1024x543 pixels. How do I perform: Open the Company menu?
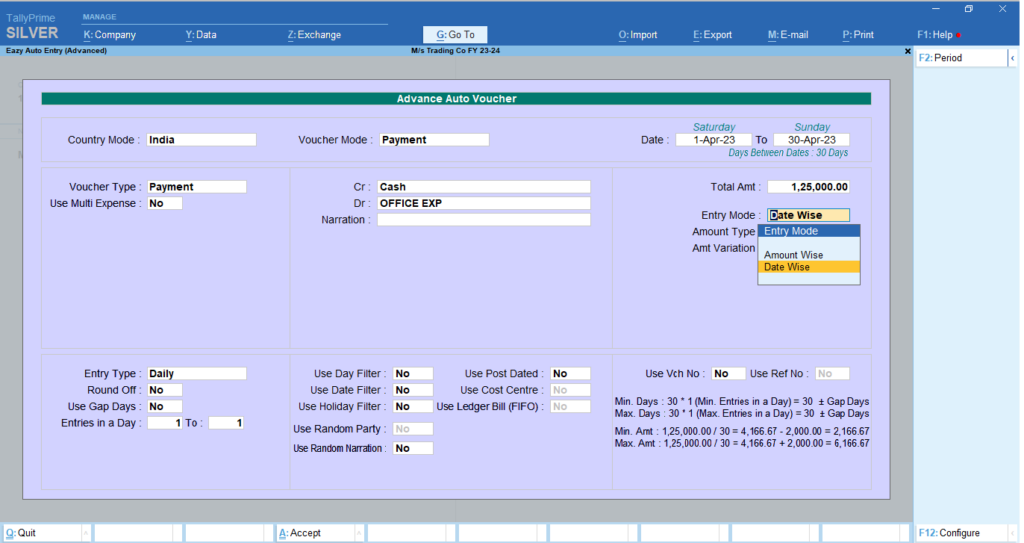tap(110, 35)
